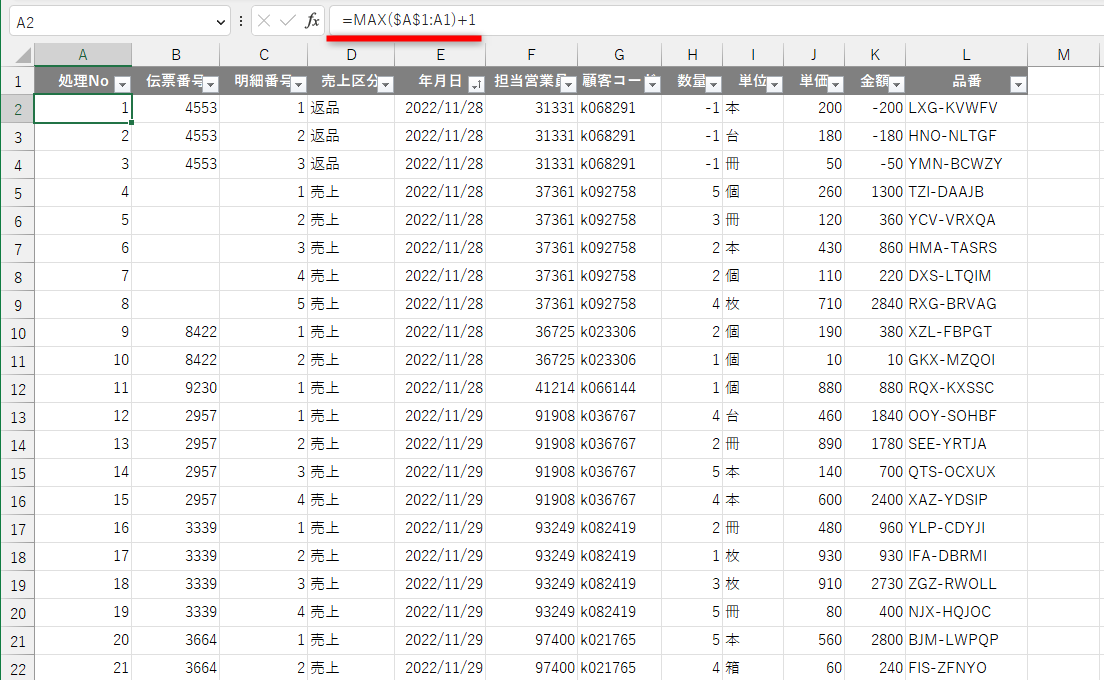Click 伝票番号 cell 9230

click(x=175, y=388)
